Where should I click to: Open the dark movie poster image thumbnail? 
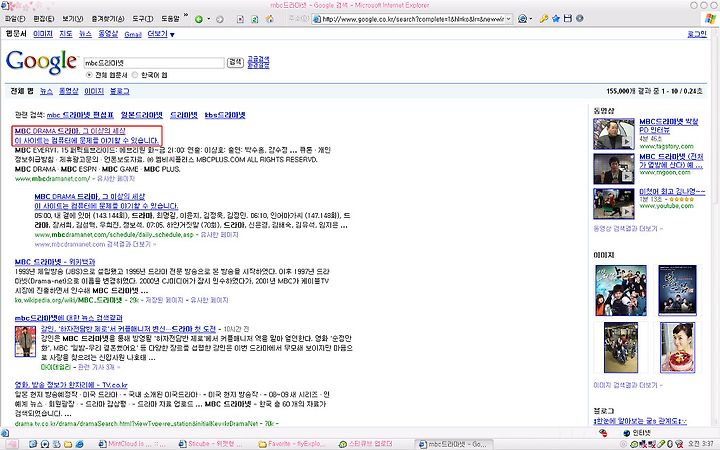click(x=678, y=290)
